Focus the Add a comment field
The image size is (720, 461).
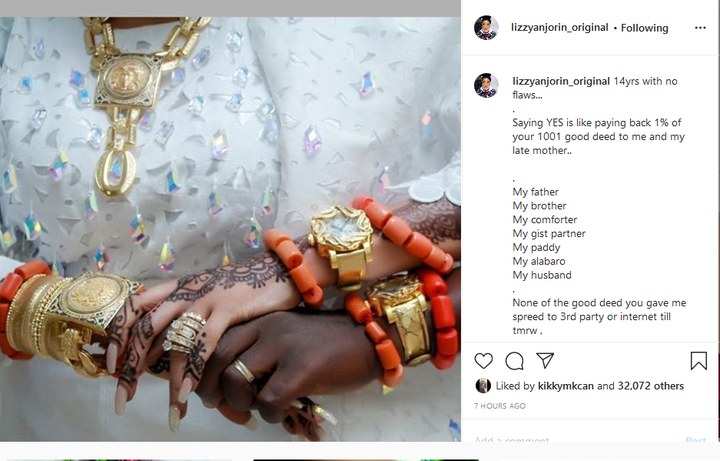point(576,439)
